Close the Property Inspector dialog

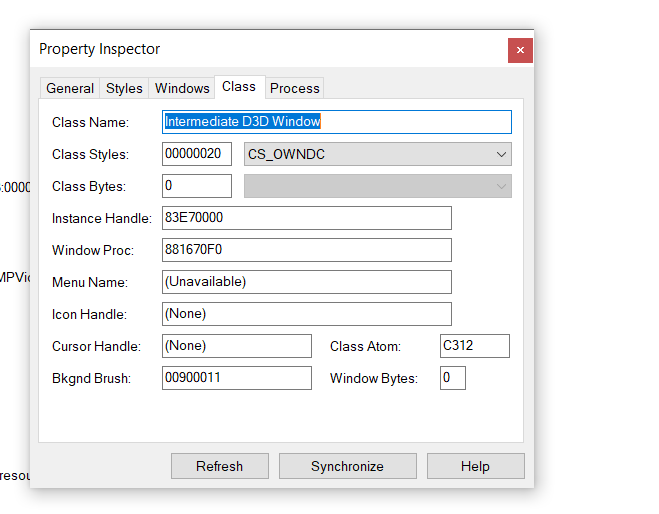click(520, 50)
